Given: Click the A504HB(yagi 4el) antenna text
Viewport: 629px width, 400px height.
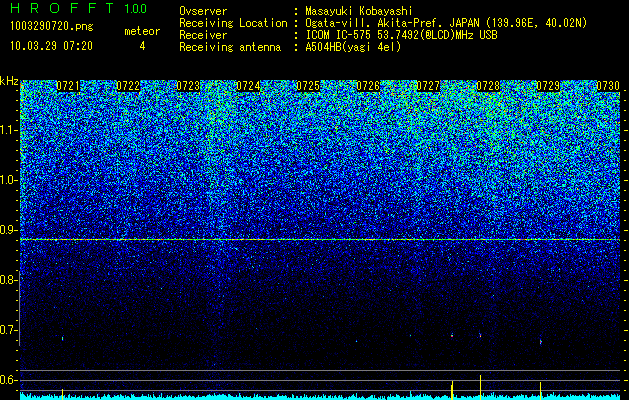Looking at the screenshot, I should pyautogui.click(x=353, y=47).
